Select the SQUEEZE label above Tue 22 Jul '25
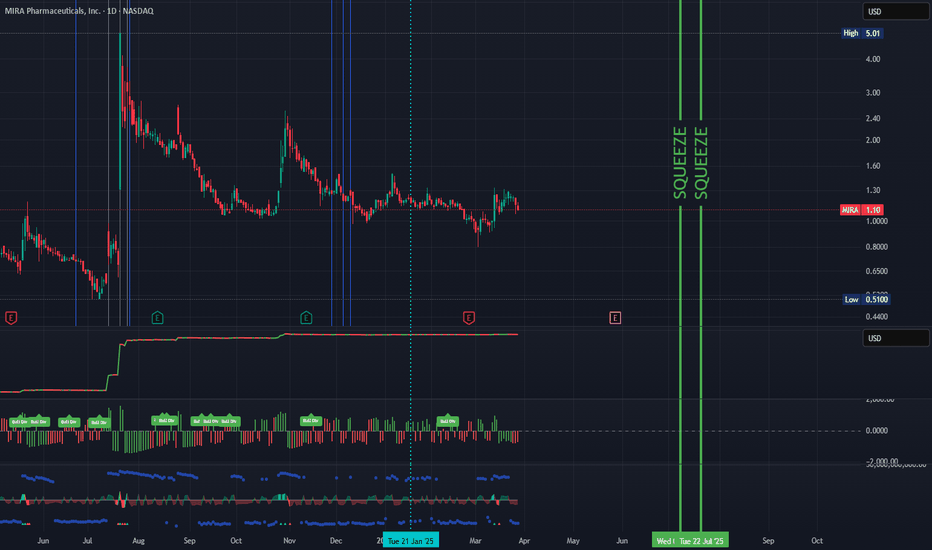 701,163
